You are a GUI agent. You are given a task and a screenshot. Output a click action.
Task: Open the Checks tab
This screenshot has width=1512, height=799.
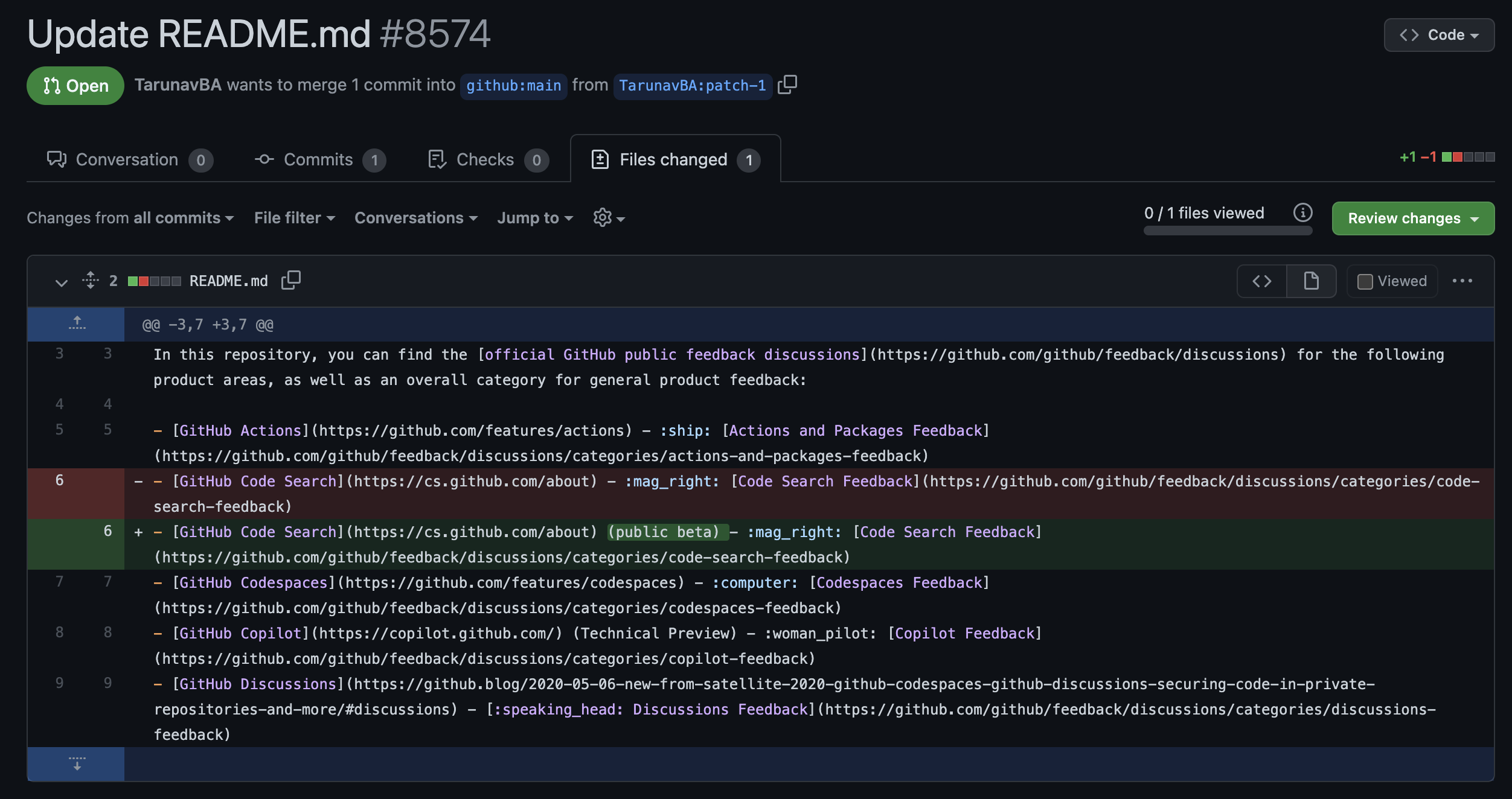[x=486, y=159]
